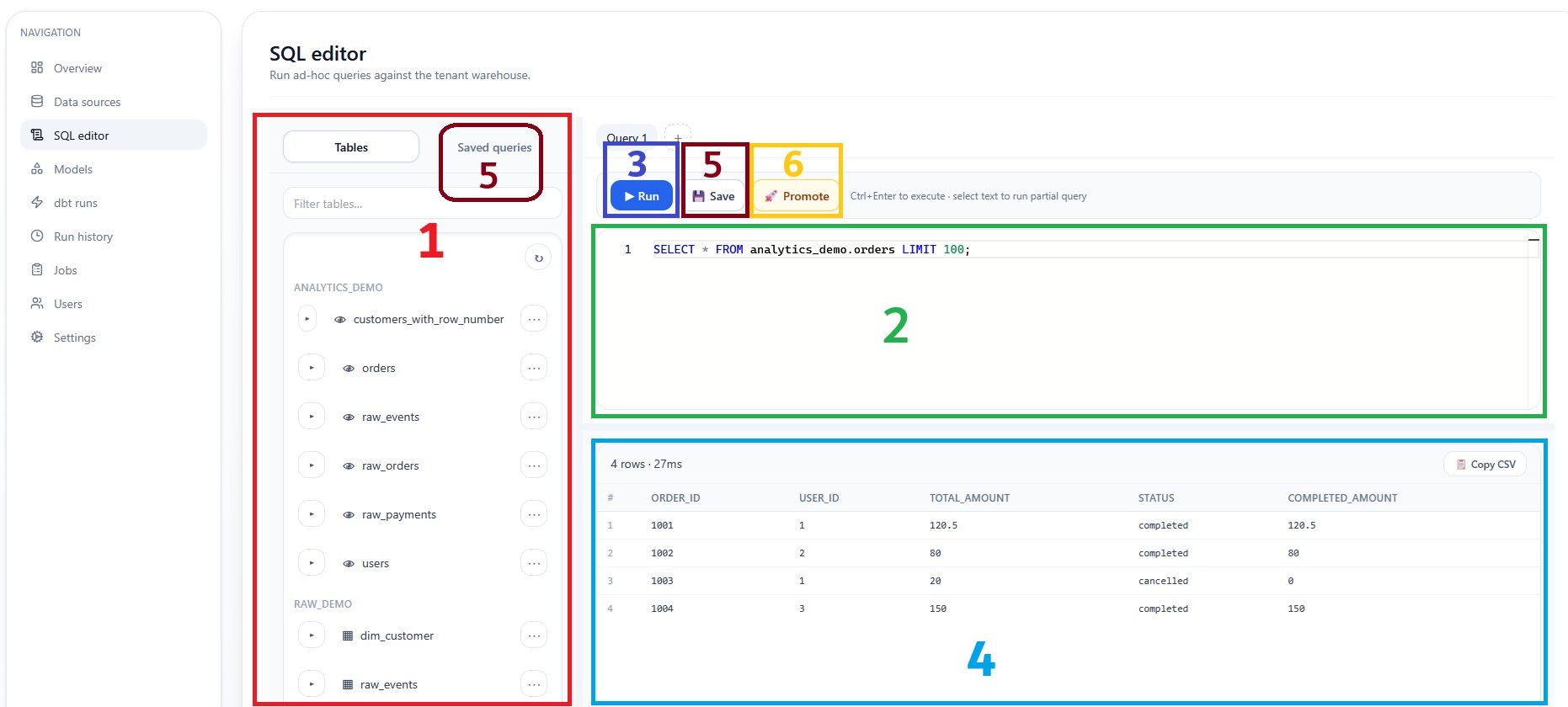Open Run history clock icon
The height and width of the screenshot is (707, 1568).
pos(37,236)
